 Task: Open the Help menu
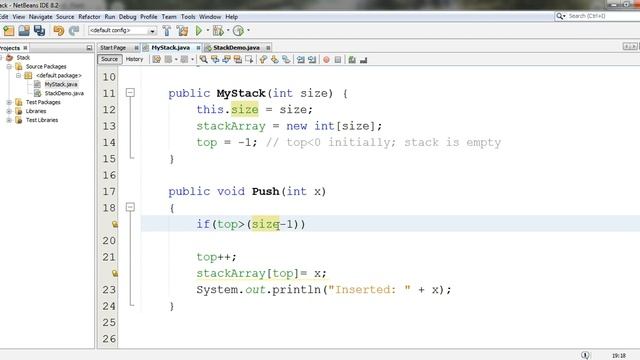[231, 17]
